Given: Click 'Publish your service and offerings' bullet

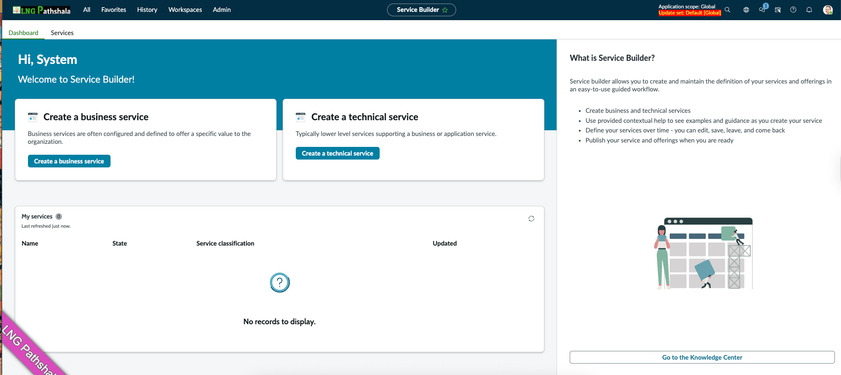Looking at the screenshot, I should [659, 141].
